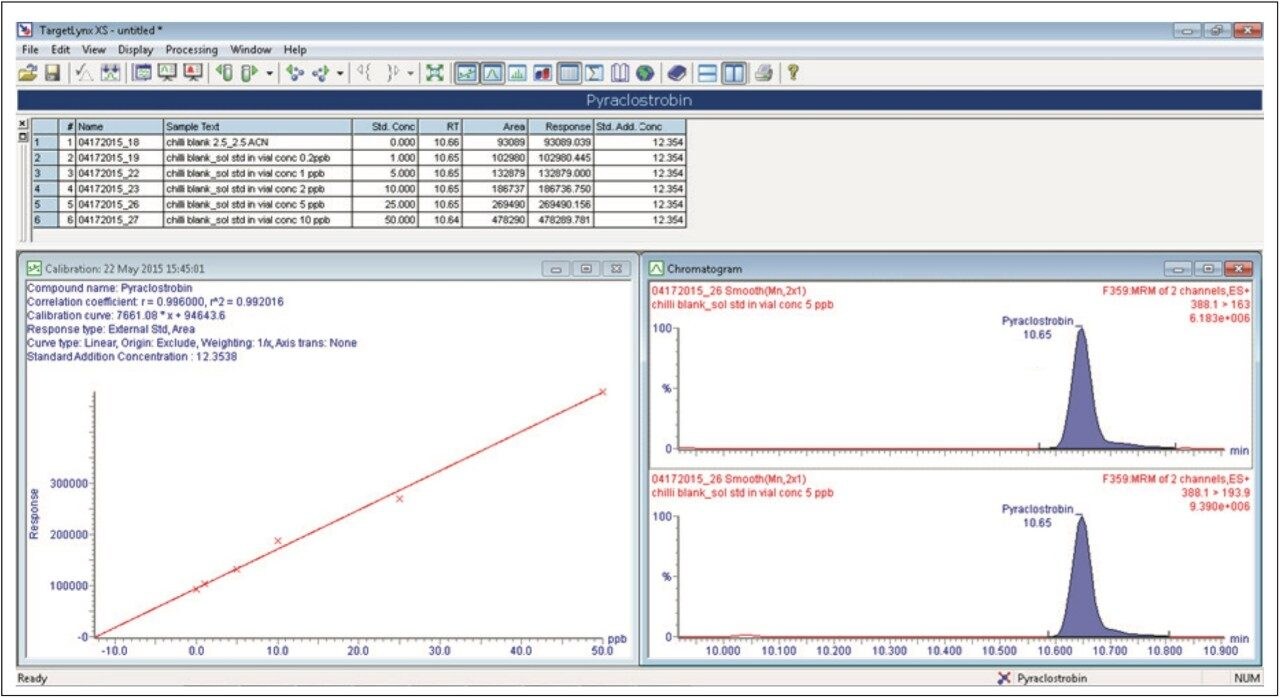1280x698 pixels.
Task: Select the chromatogram peak view icon
Action: 495,70
